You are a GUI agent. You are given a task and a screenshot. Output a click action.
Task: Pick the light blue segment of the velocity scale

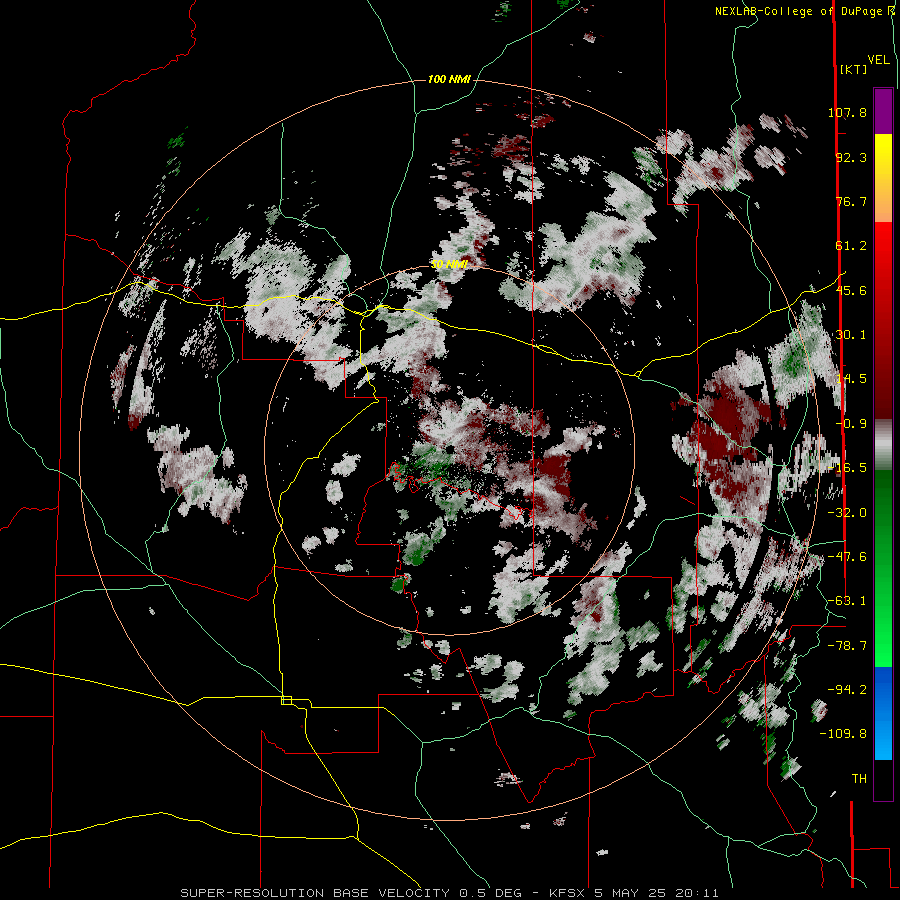point(883,740)
